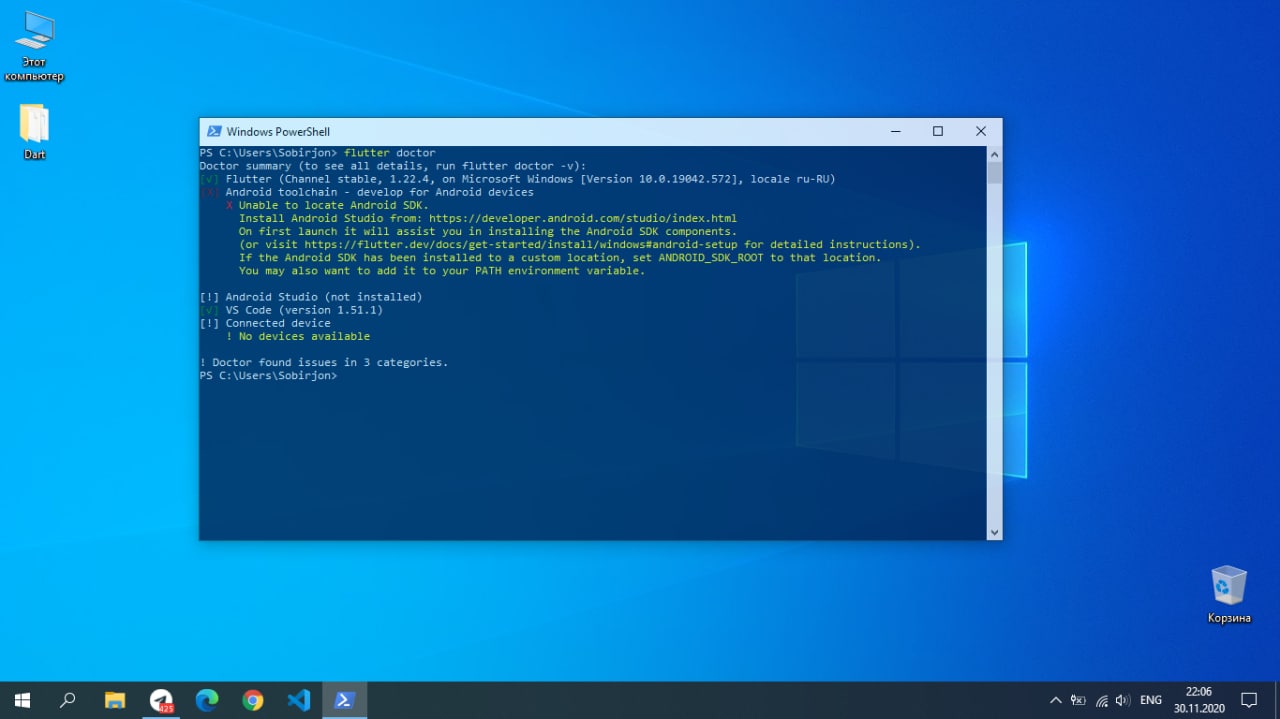Show hidden system tray icons

click(x=1055, y=700)
